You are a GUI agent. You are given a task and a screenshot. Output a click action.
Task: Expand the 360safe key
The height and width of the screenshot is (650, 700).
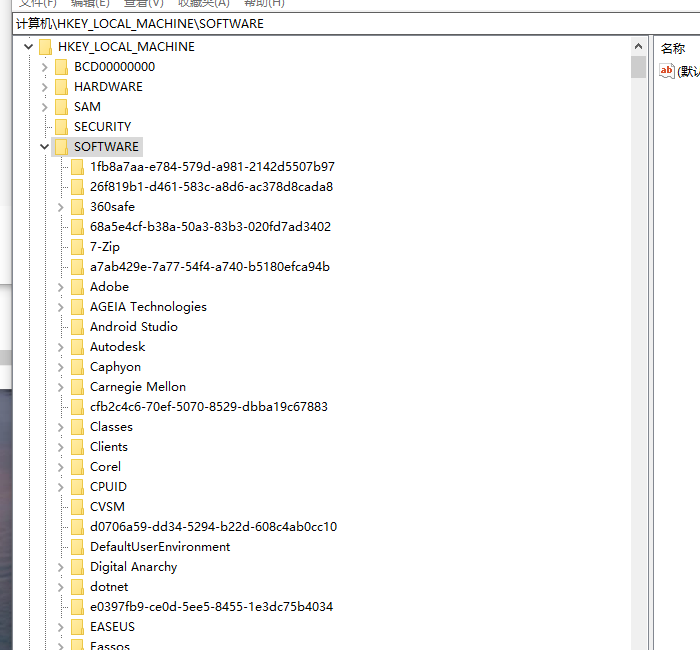click(x=61, y=207)
